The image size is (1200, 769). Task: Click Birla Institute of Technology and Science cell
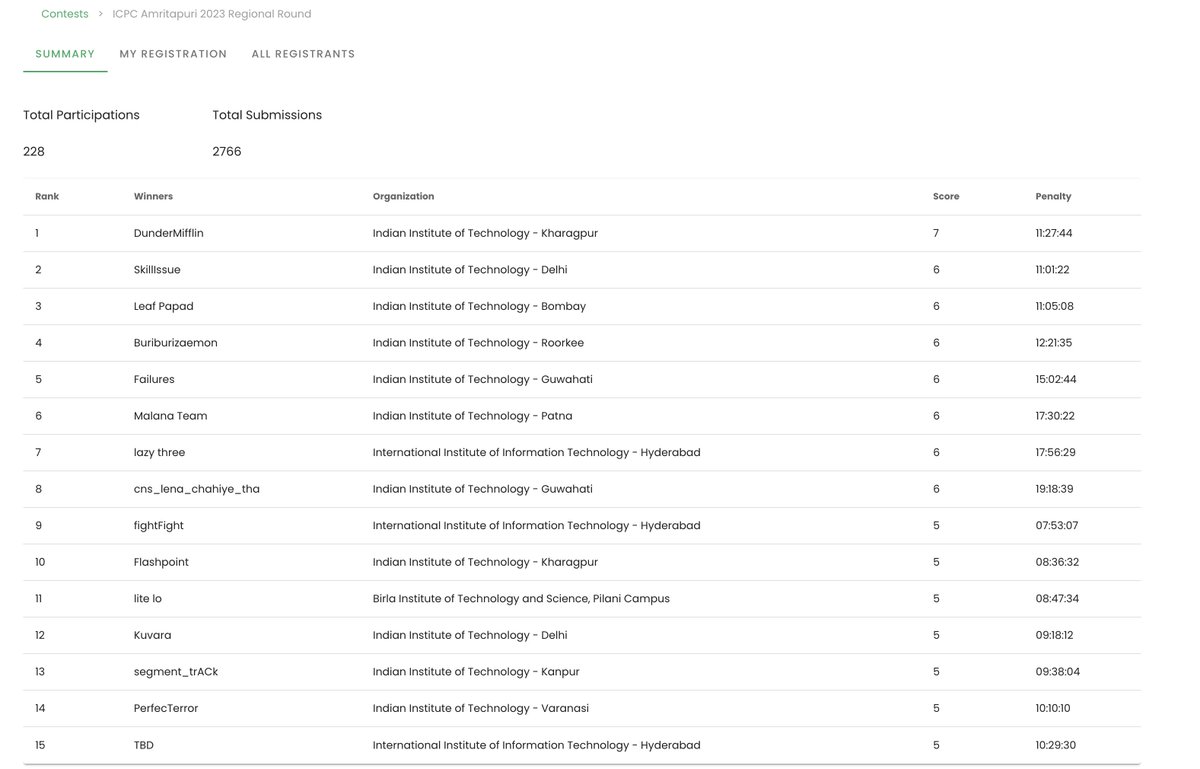521,599
